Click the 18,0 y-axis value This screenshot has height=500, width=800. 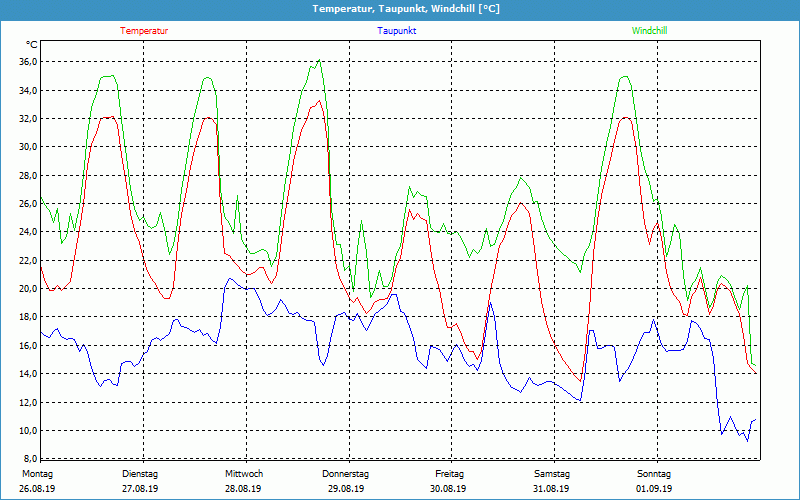pyautogui.click(x=28, y=317)
